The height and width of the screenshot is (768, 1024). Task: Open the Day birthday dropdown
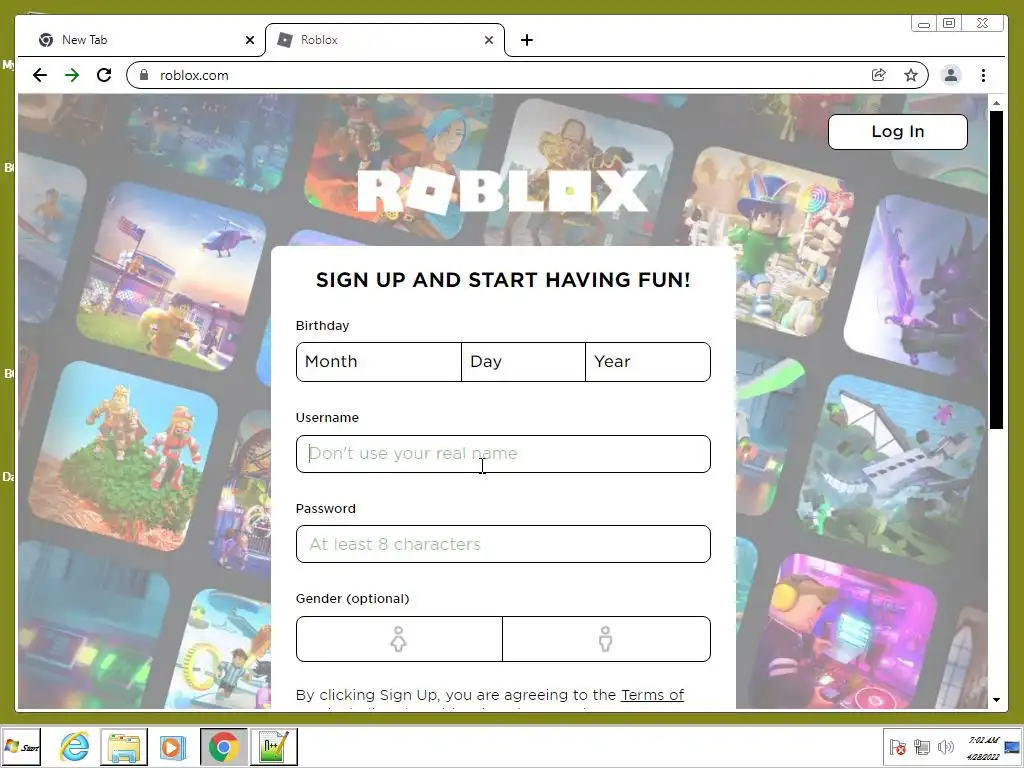coord(523,362)
